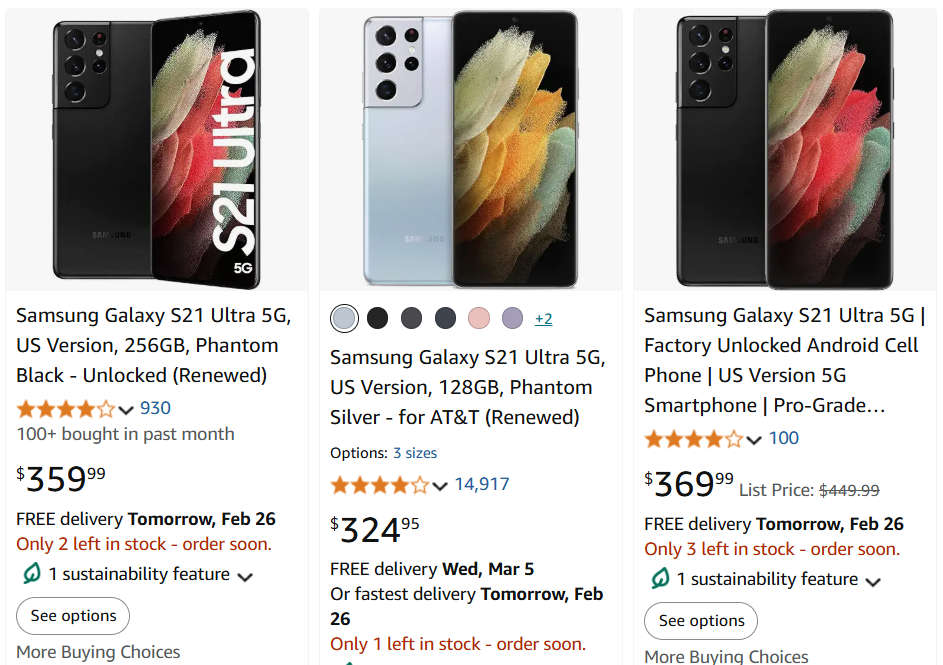Expand sustainability feature on the $359.99 listing
Viewport: 943px width, 665px height.
click(245, 576)
